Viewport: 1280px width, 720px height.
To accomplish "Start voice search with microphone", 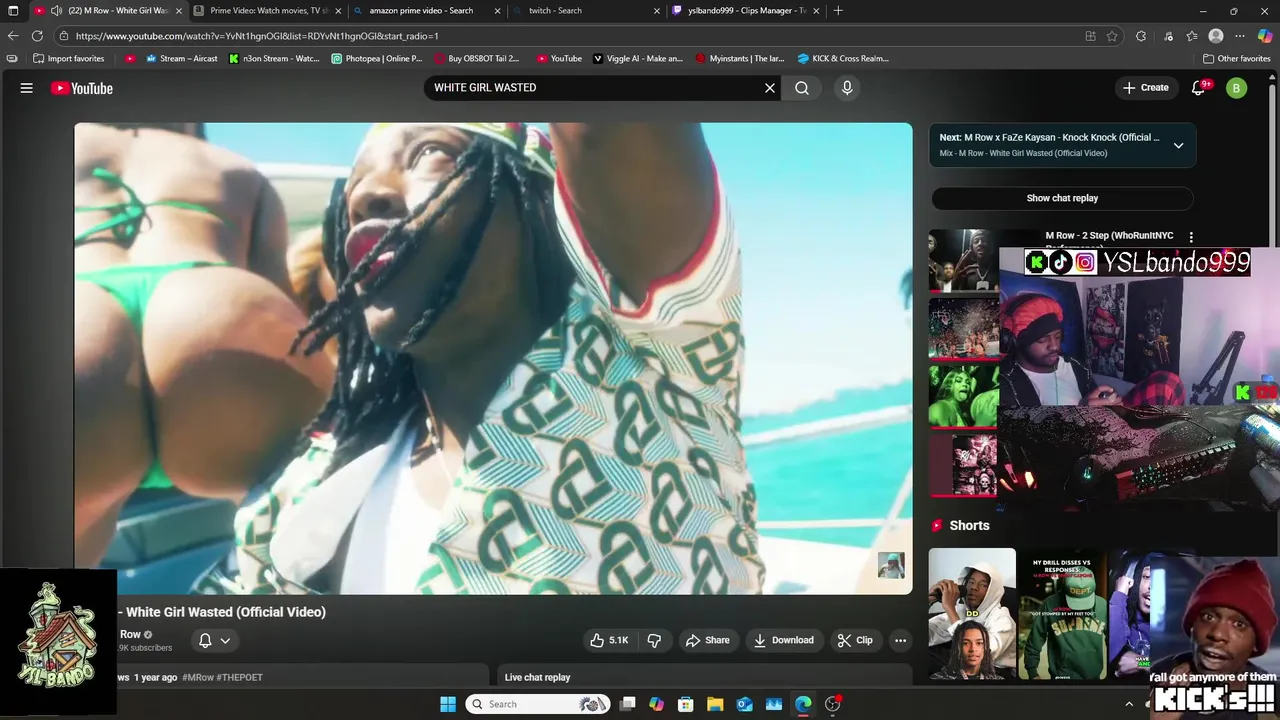I will coord(847,88).
